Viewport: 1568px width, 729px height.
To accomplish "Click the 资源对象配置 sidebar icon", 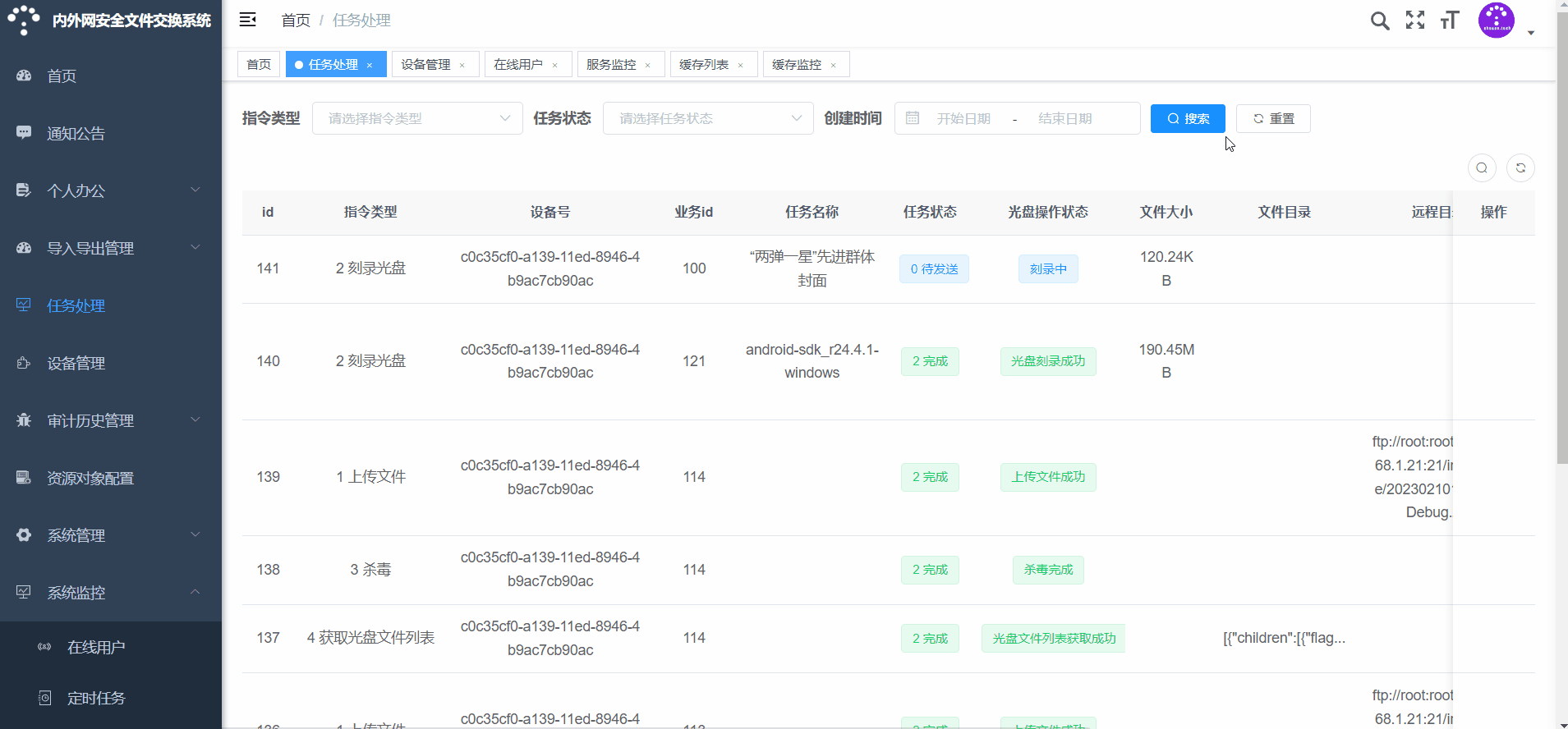I will coord(24,478).
